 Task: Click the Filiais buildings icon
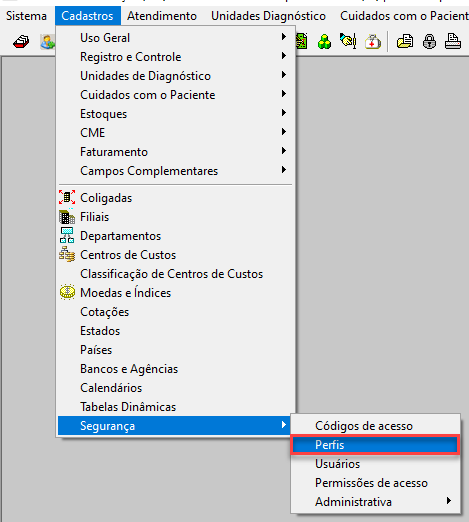(67, 217)
